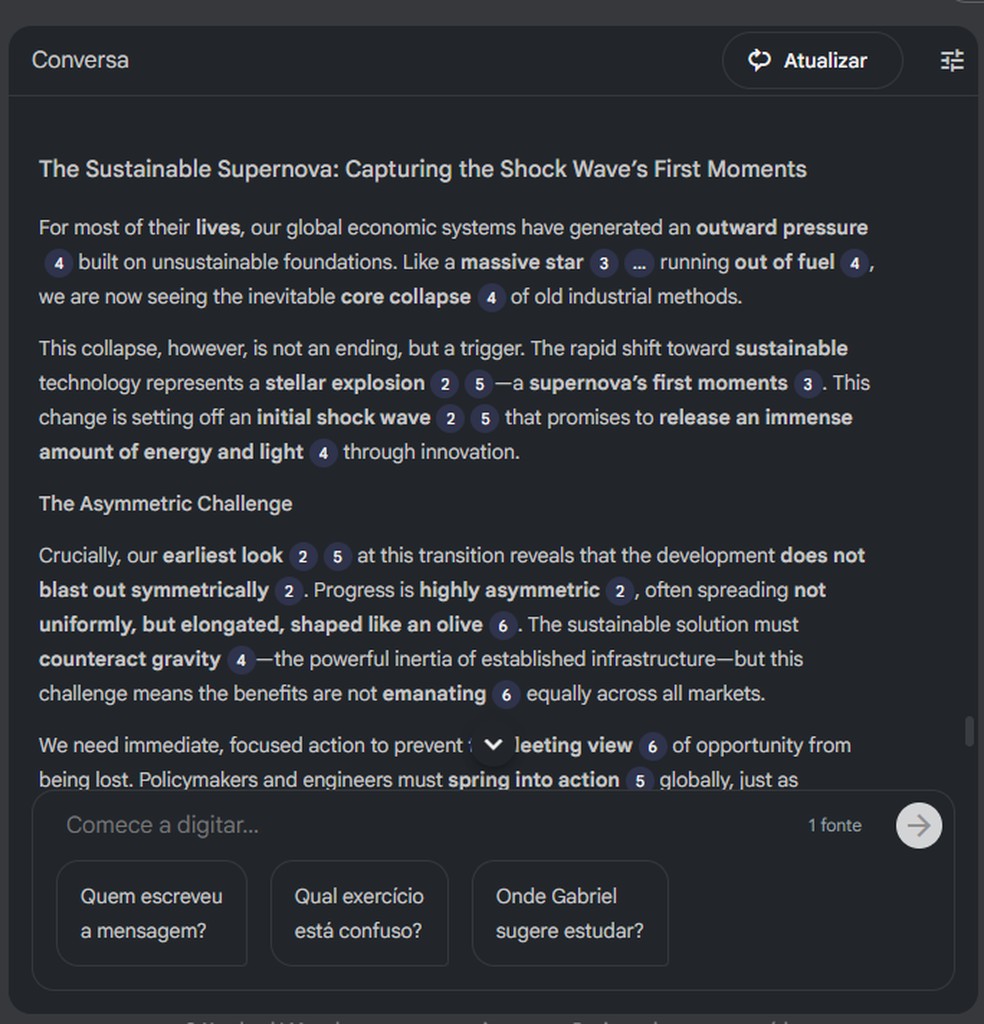Open citation 5 after initial shock wave
This screenshot has width=984, height=1024.
click(x=484, y=418)
